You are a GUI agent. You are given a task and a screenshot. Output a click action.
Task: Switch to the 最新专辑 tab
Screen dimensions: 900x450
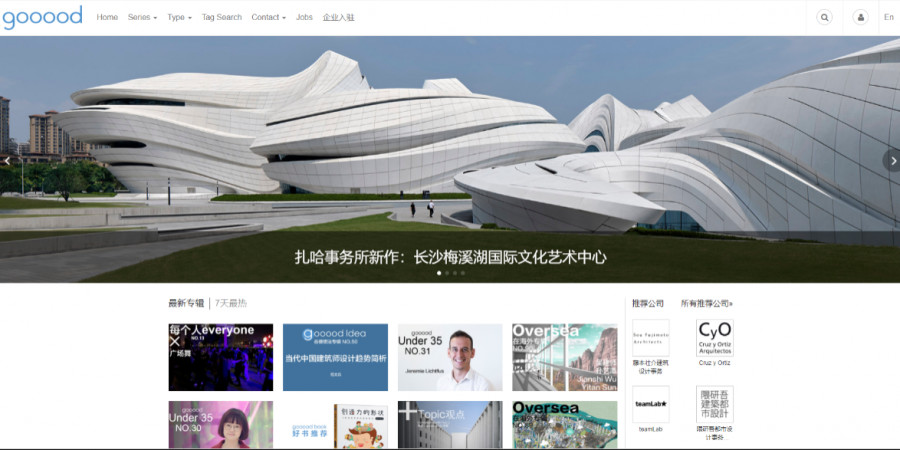[x=186, y=303]
